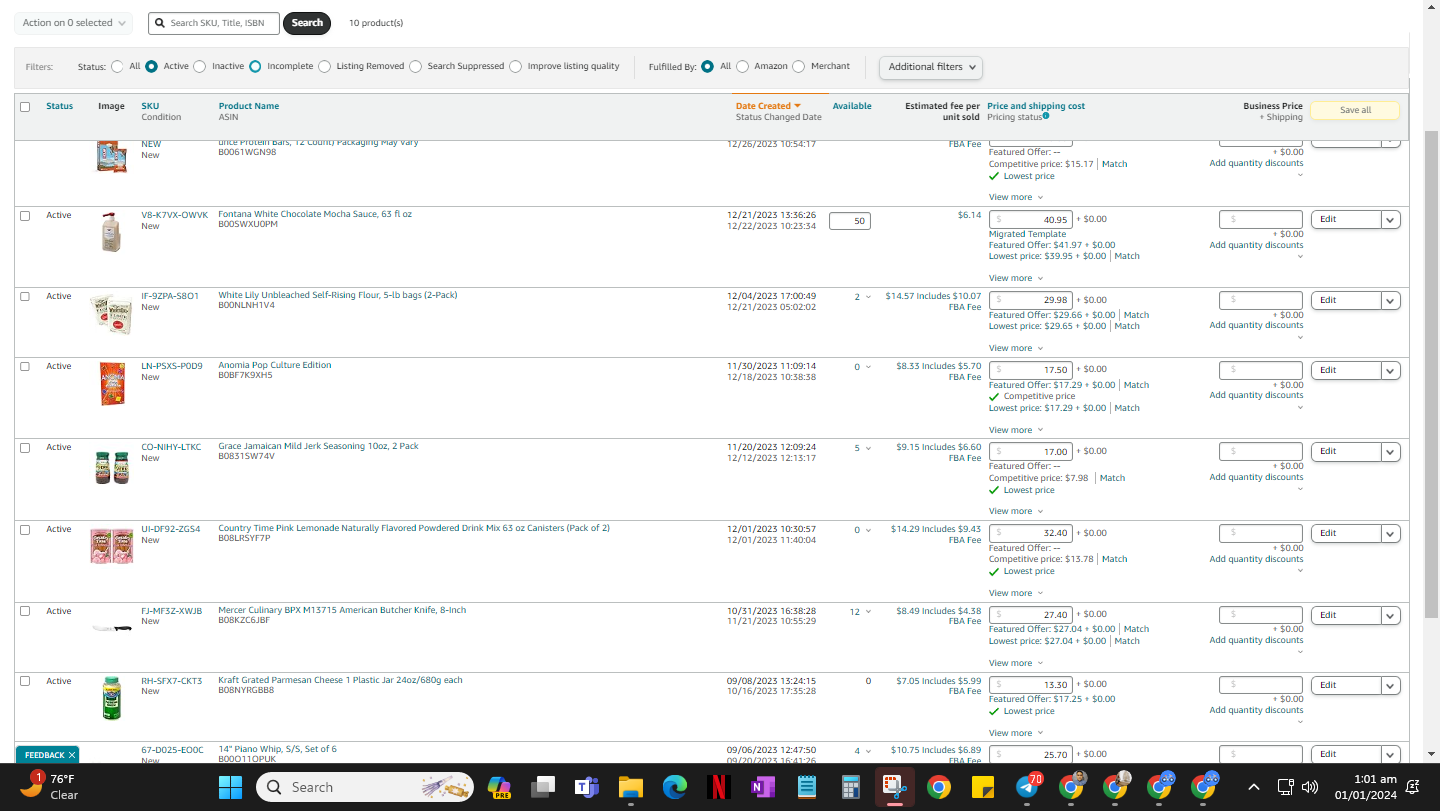Image resolution: width=1440 pixels, height=811 pixels.
Task: Click the Price and shipping cost header
Action: 1036,106
